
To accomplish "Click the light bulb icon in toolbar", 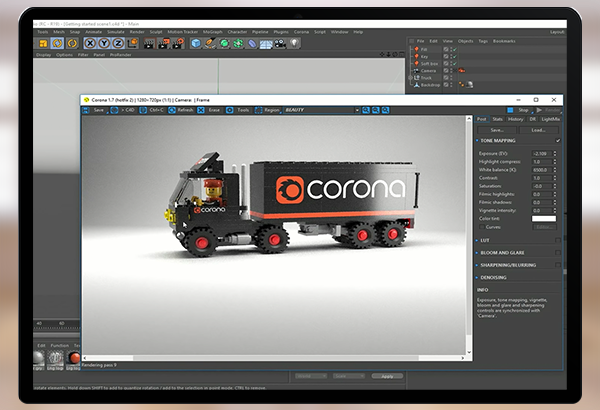I will tap(294, 43).
